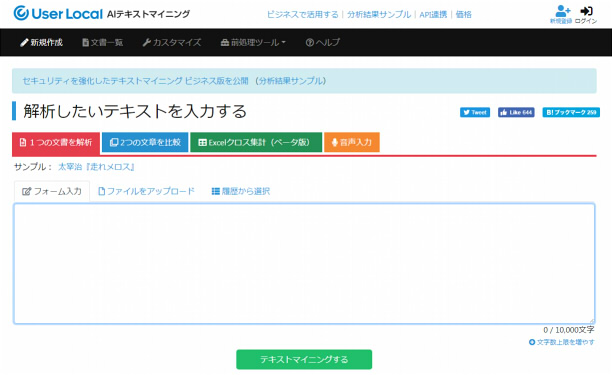Switch to 履歴から選択 tab
Image resolution: width=612 pixels, height=375 pixels.
click(241, 191)
